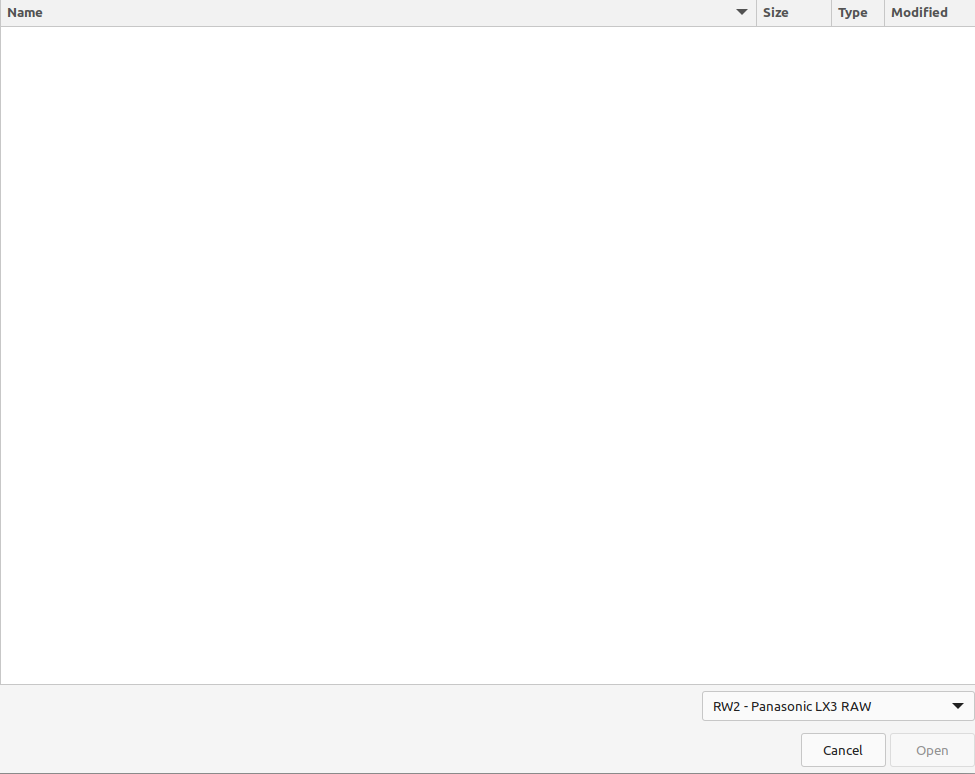Click the sort arrow in the Name header
The height and width of the screenshot is (774, 975).
(741, 12)
